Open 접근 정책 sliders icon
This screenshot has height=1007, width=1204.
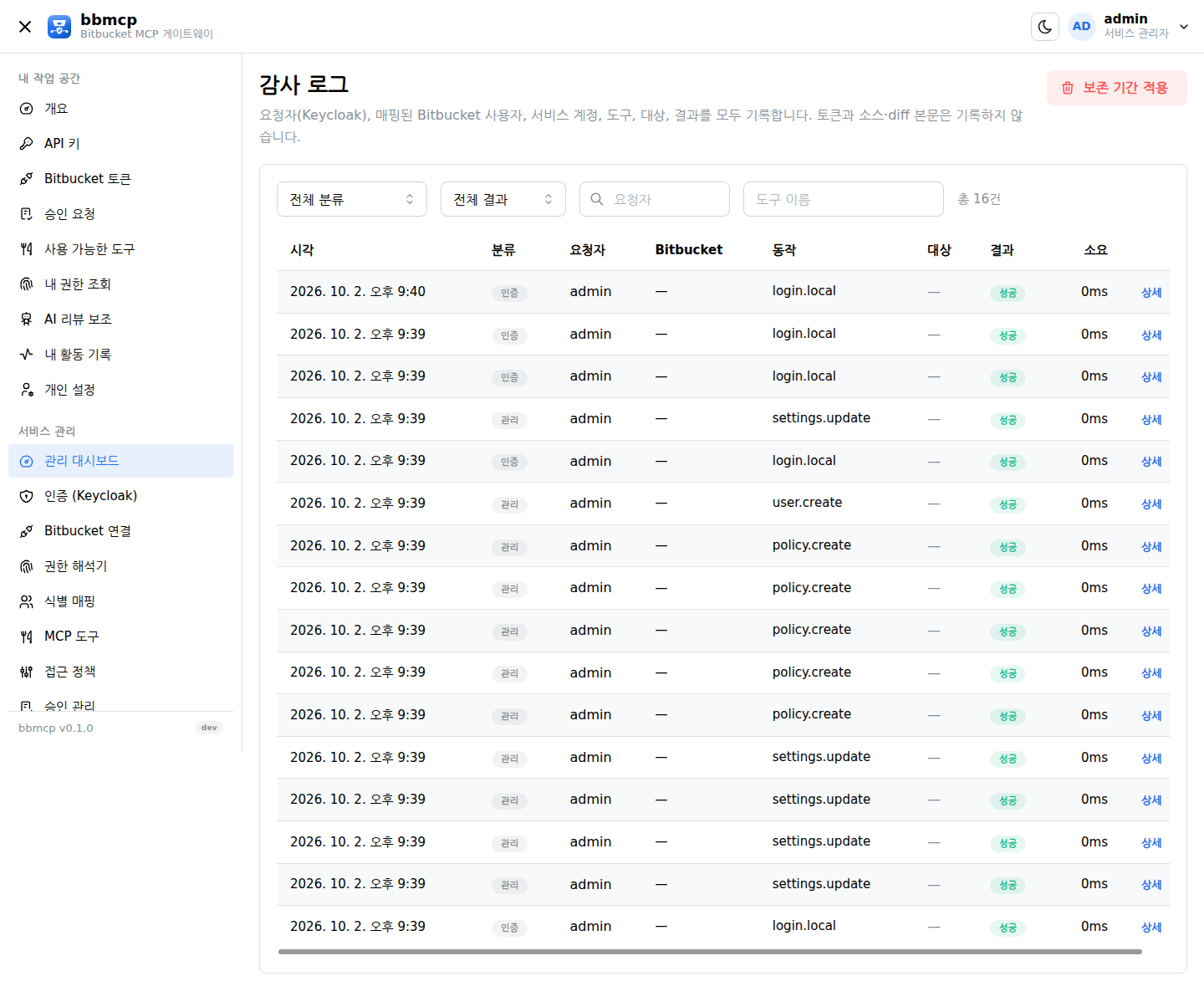[27, 672]
